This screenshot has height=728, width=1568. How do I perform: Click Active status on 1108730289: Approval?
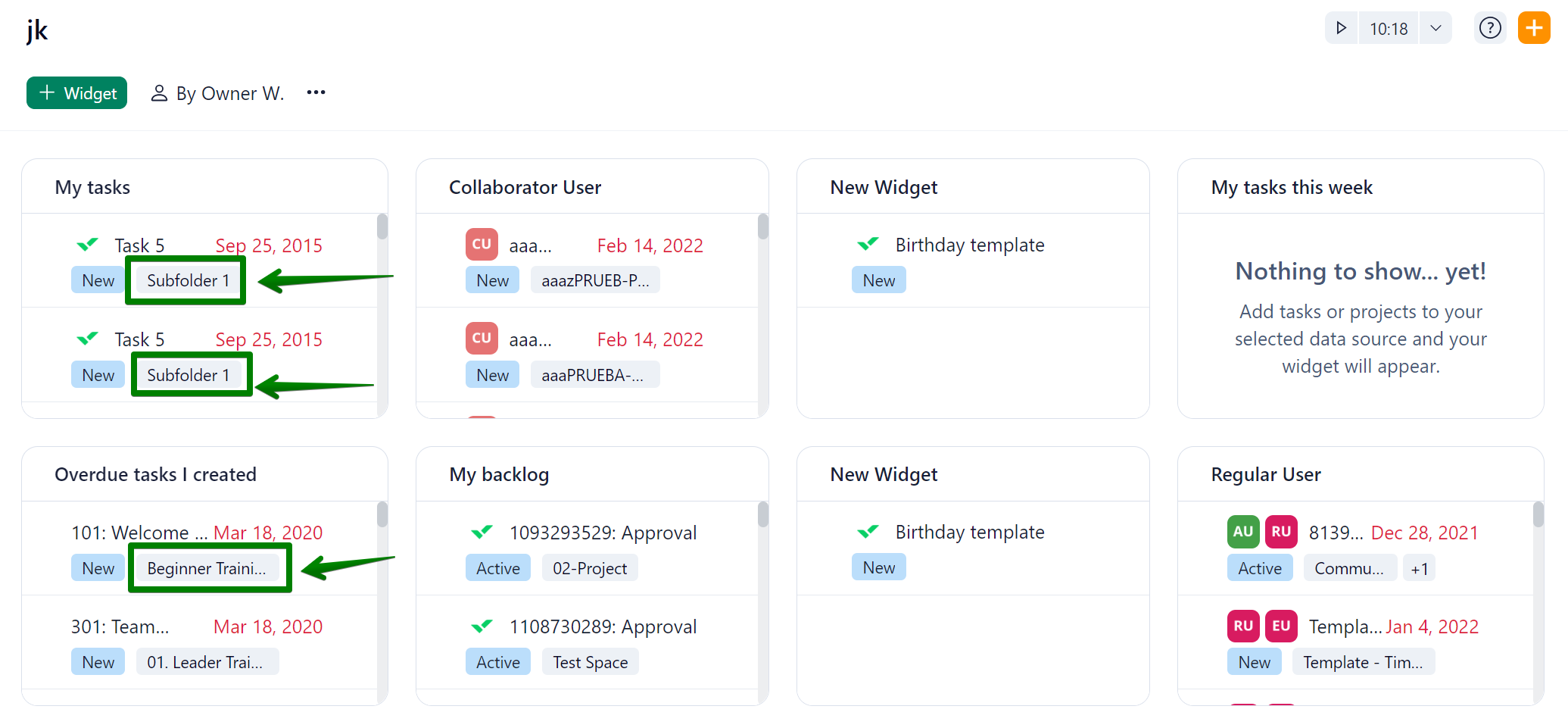[498, 662]
